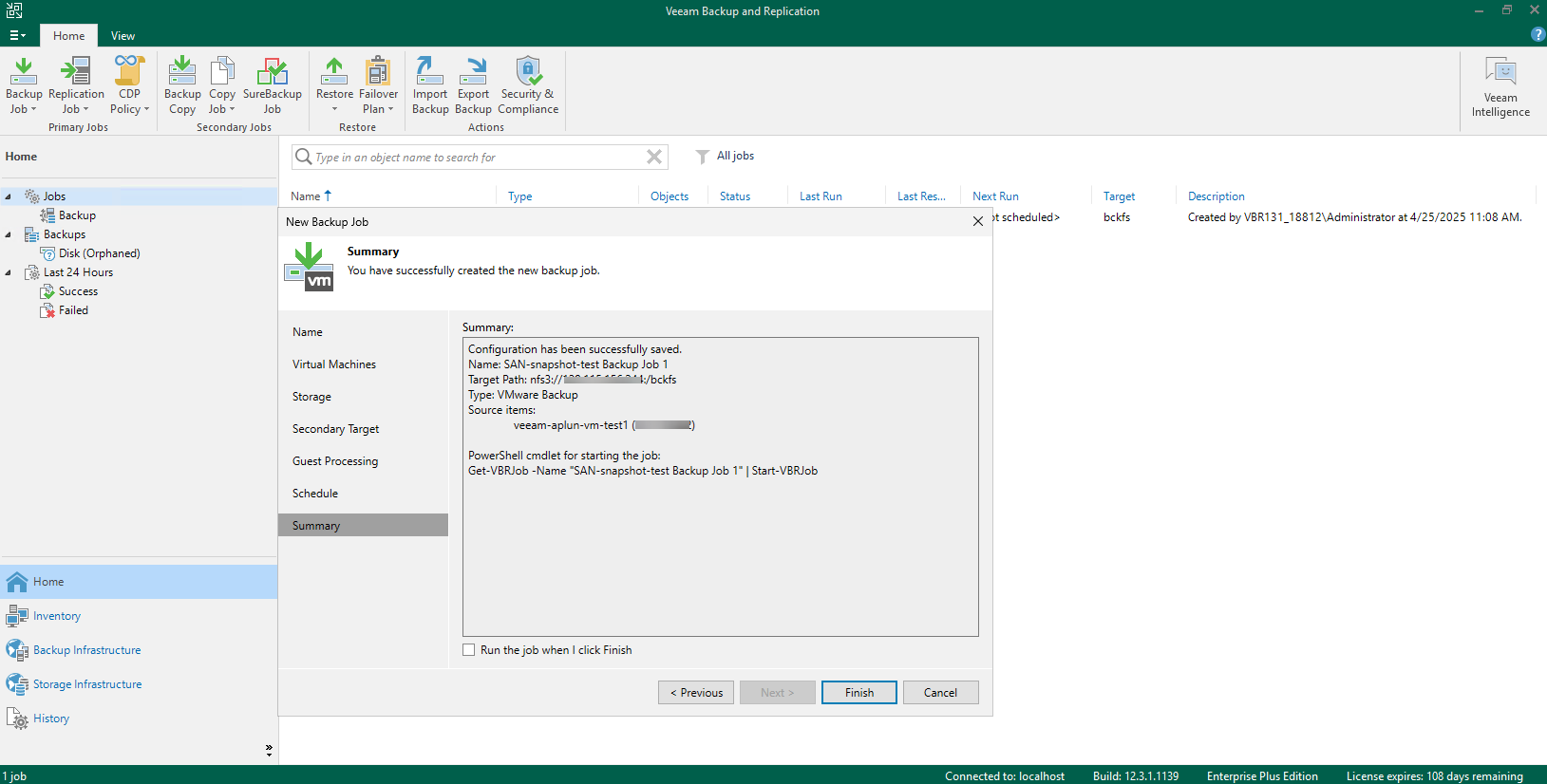Screen dimensions: 1547x784
Task: Sort jobs by Status column
Action: [x=735, y=196]
